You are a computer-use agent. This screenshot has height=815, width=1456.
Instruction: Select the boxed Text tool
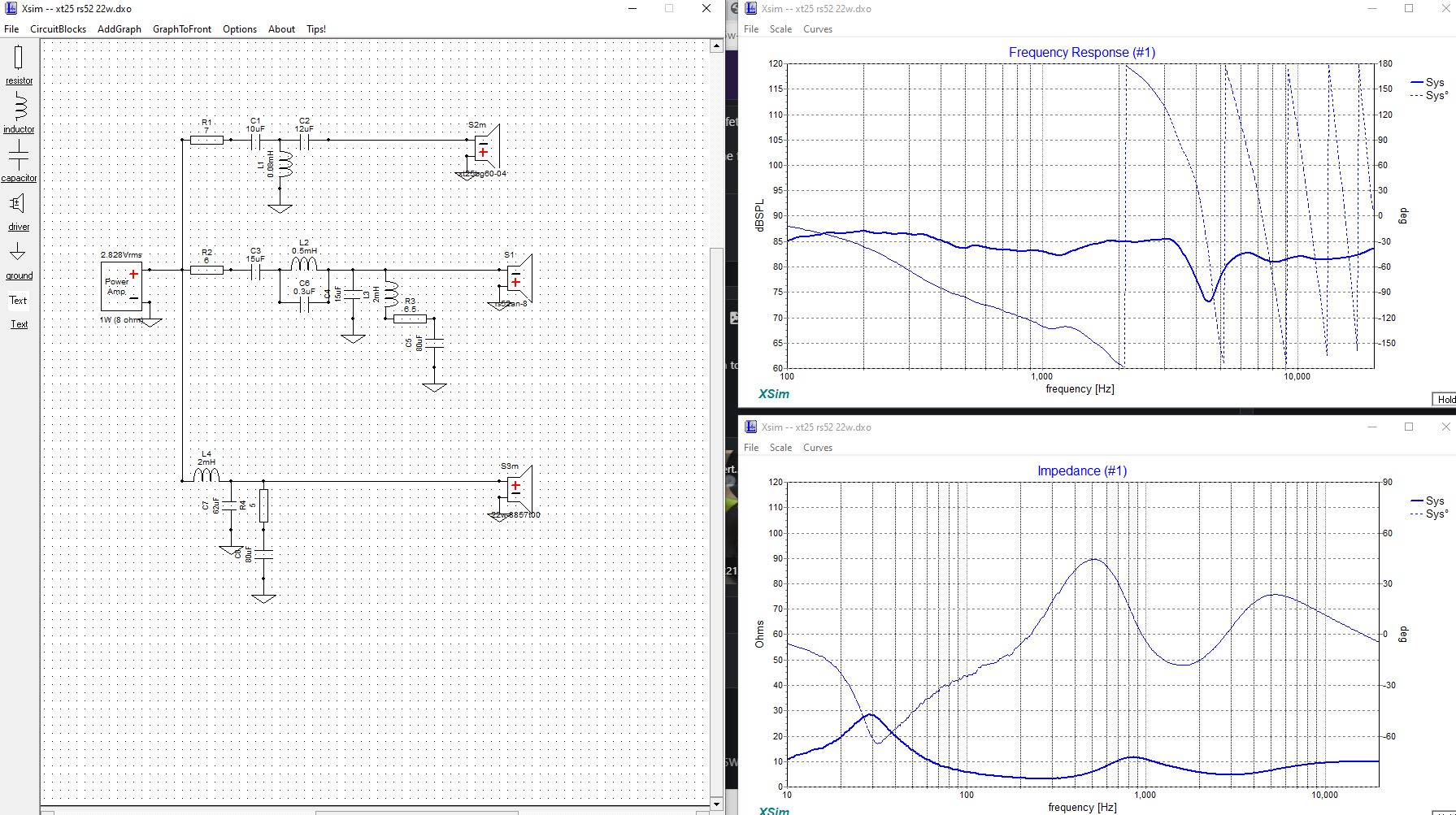[x=19, y=300]
